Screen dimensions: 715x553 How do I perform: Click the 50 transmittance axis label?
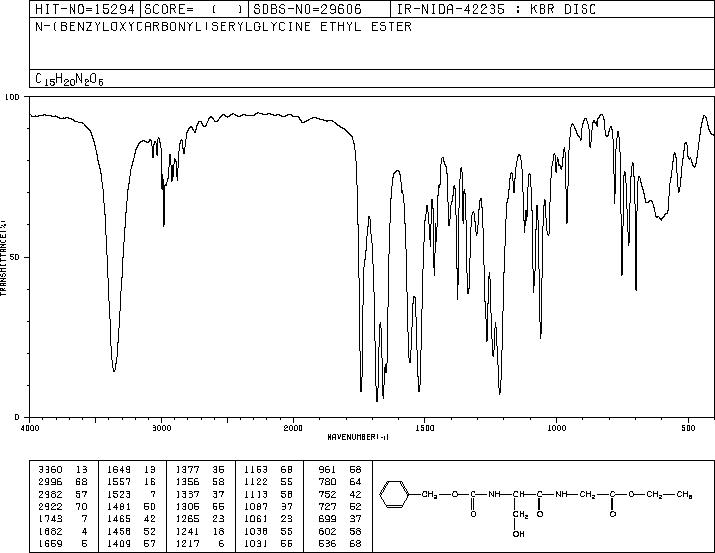[x=15, y=258]
